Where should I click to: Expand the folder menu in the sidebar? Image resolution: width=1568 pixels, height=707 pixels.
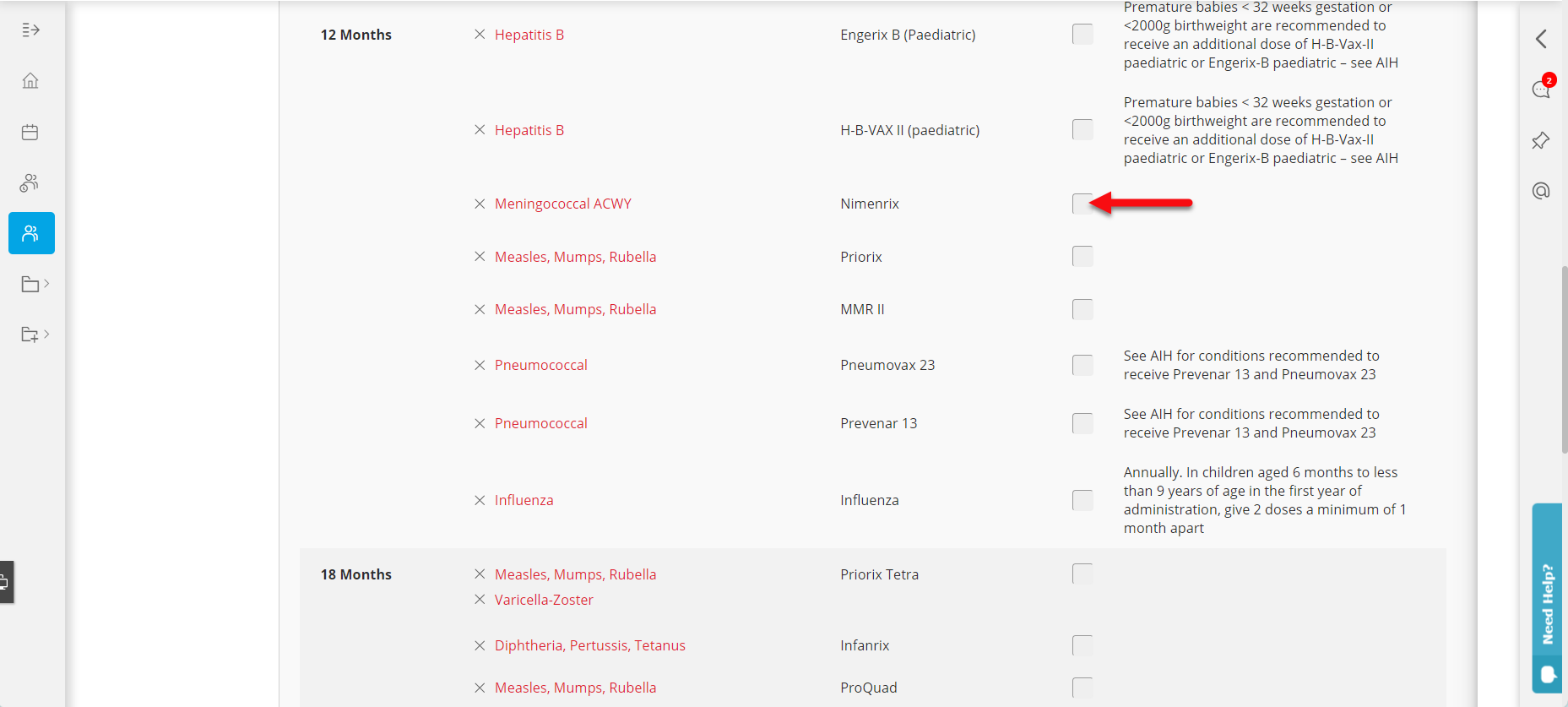(x=35, y=284)
